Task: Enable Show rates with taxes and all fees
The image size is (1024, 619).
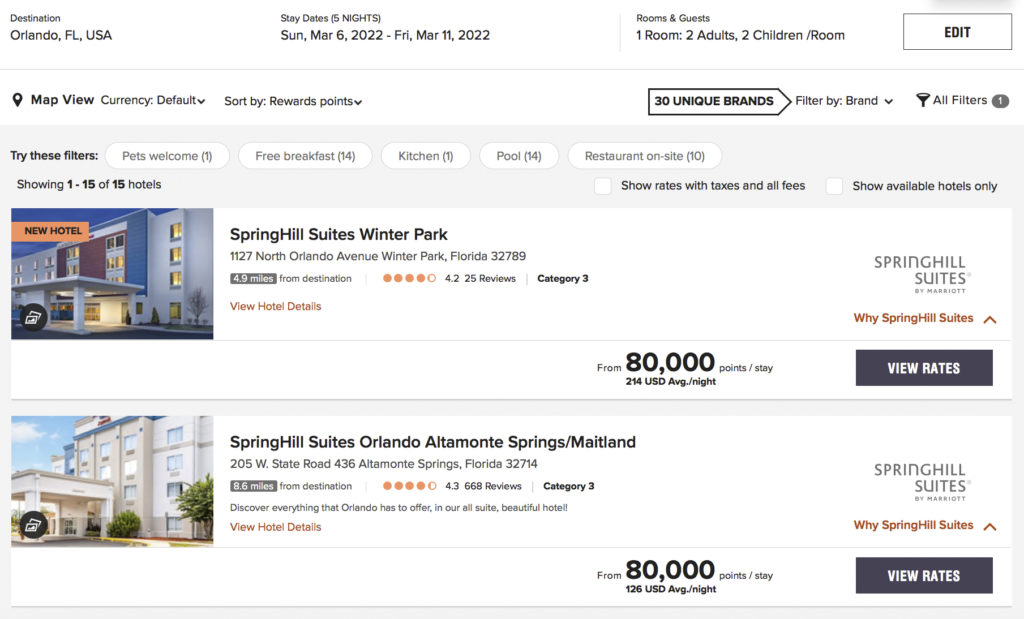Action: tap(603, 186)
